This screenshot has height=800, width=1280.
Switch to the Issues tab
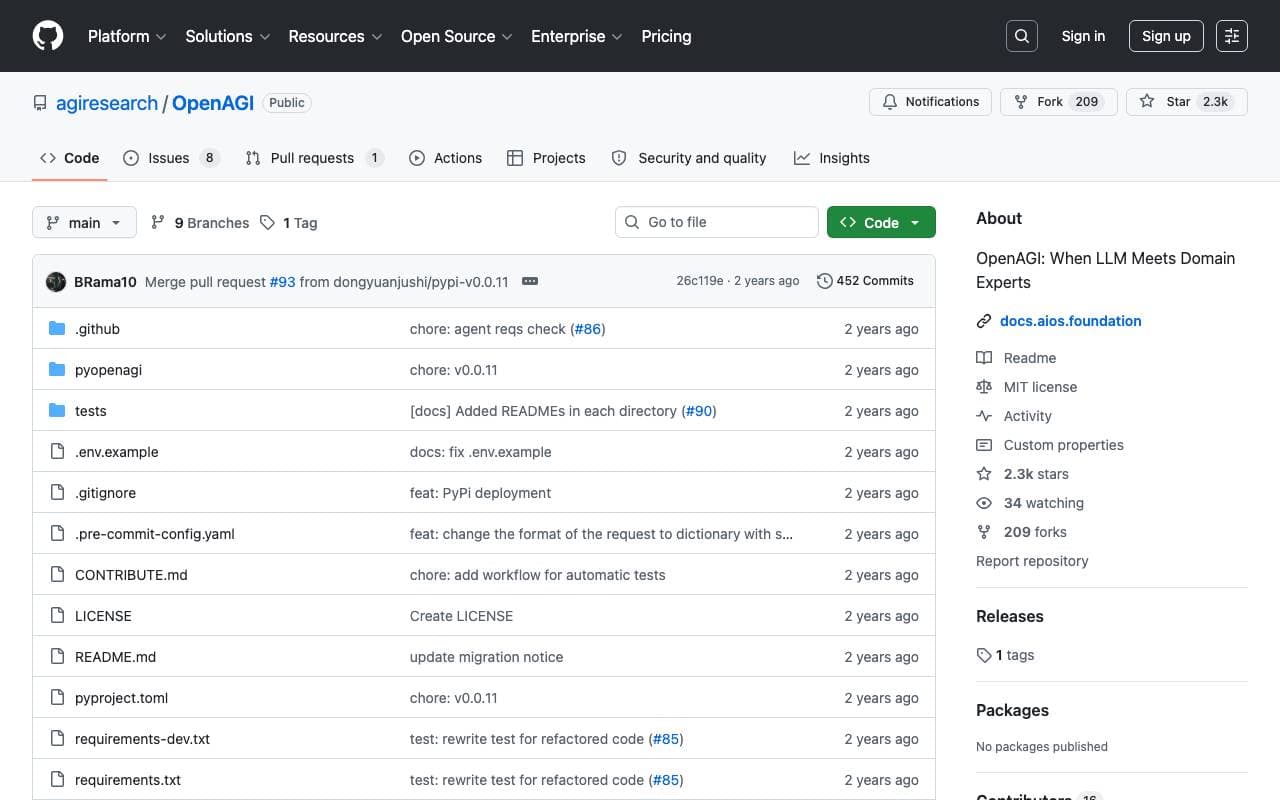click(x=171, y=158)
